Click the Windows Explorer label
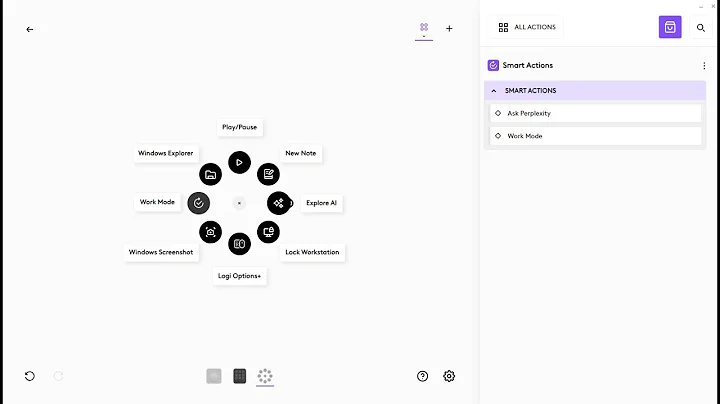Image resolution: width=720 pixels, height=404 pixels. click(166, 153)
